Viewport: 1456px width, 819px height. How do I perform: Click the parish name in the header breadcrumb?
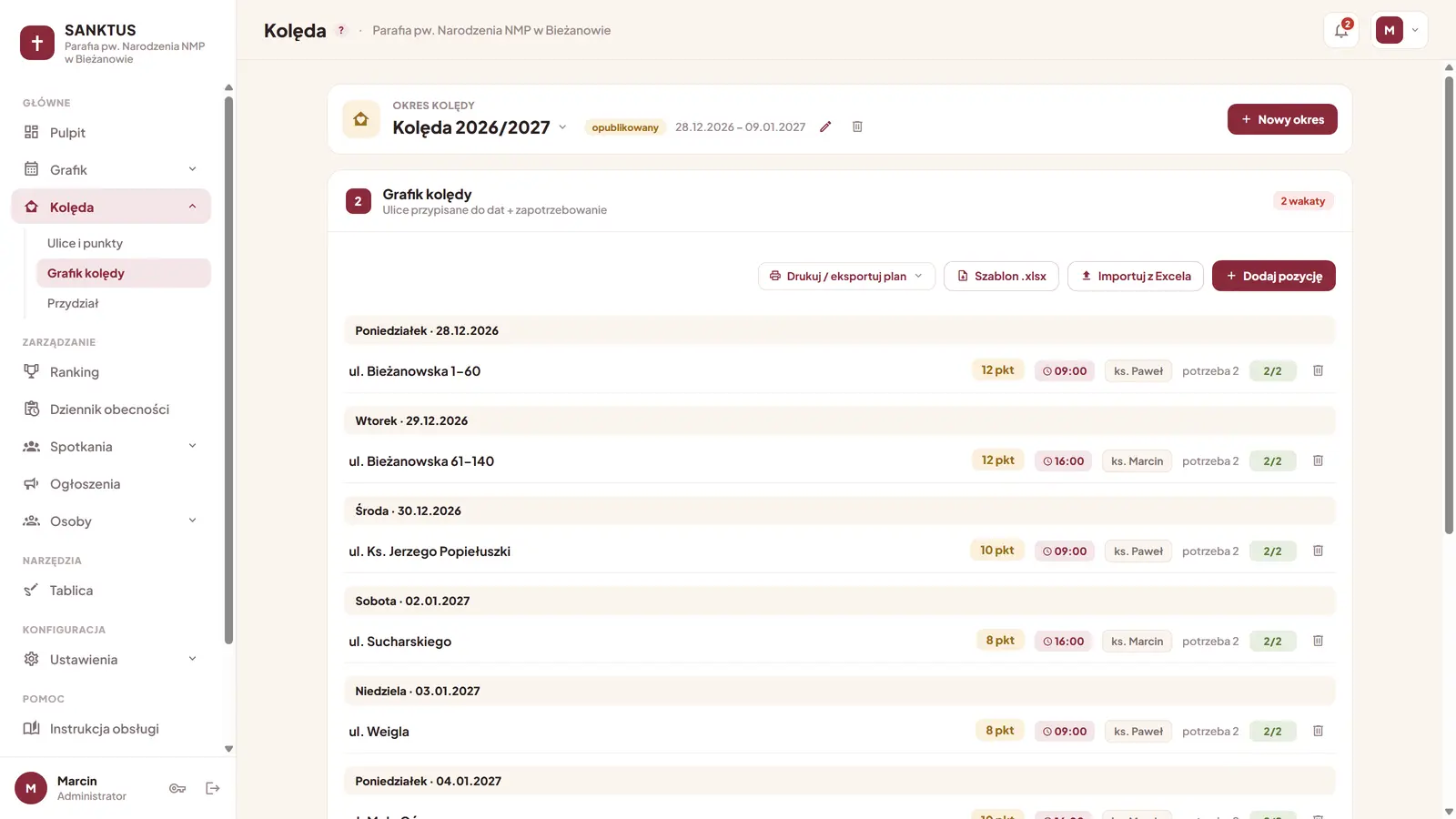491,30
